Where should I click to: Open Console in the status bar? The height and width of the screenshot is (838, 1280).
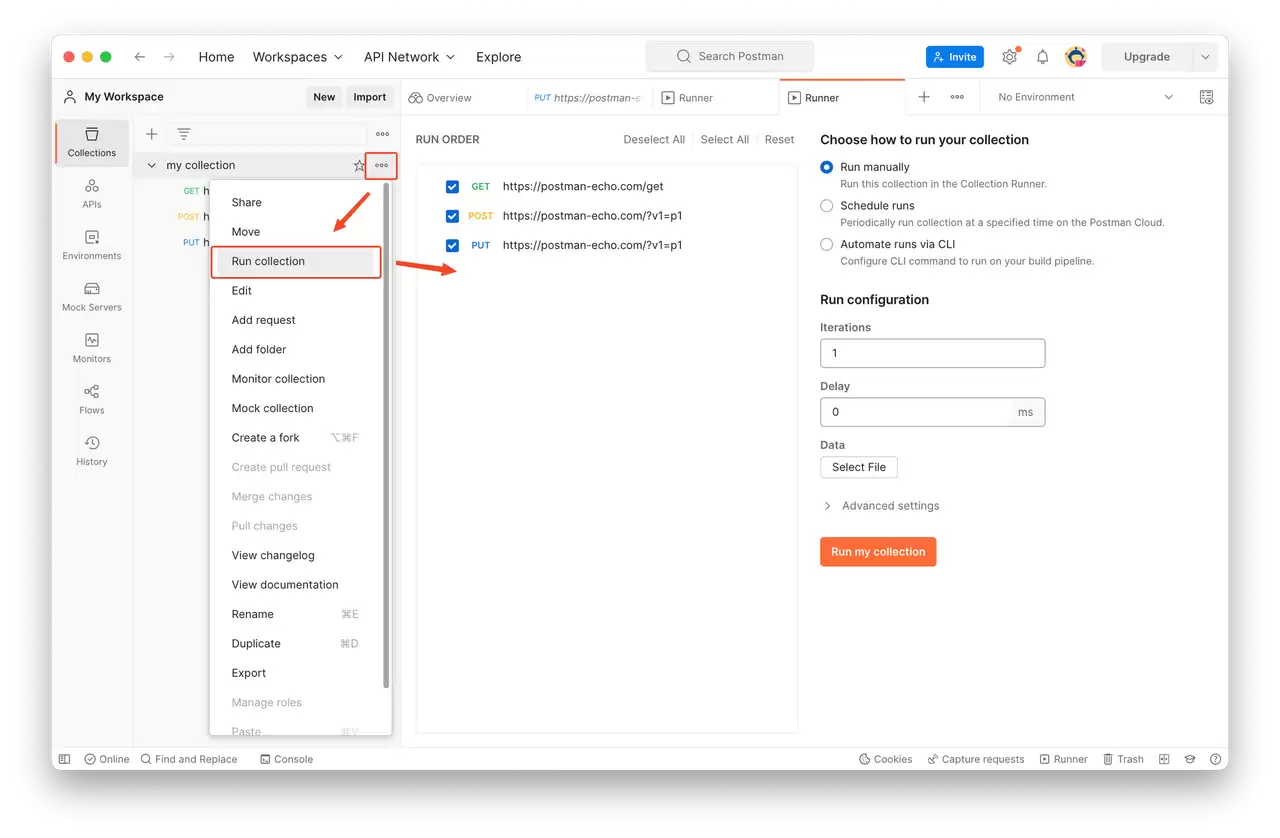(286, 759)
